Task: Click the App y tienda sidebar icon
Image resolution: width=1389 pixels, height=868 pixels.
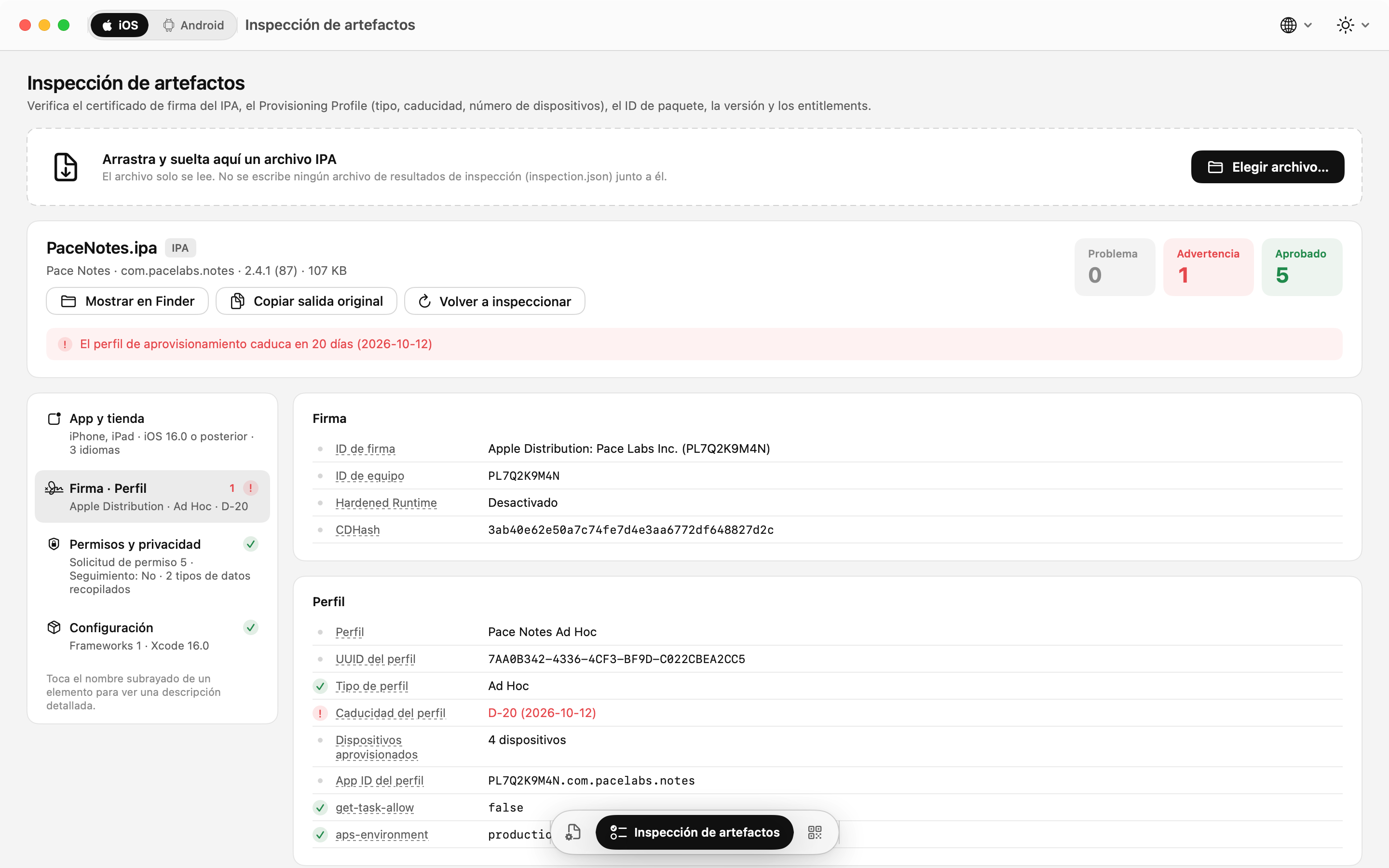Action: [54, 419]
